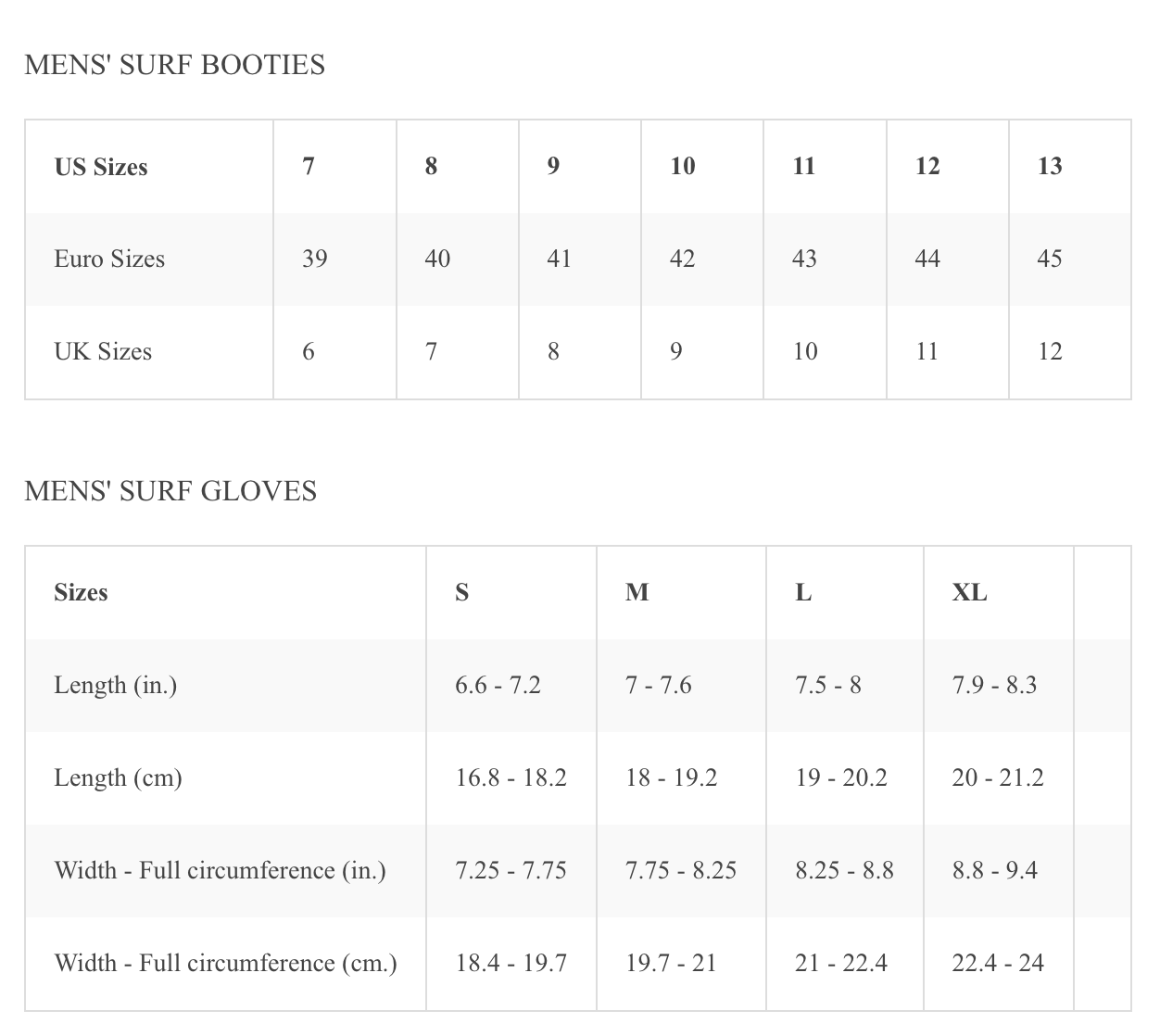Click the US size 10 header cell
The image size is (1160, 1036).
coord(701,167)
